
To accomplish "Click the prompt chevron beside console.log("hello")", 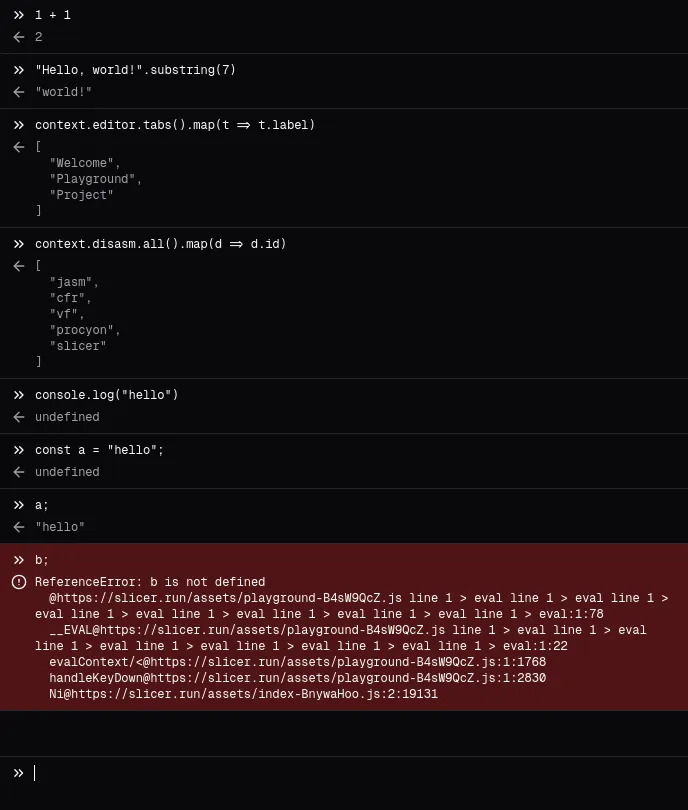I will 19,395.
